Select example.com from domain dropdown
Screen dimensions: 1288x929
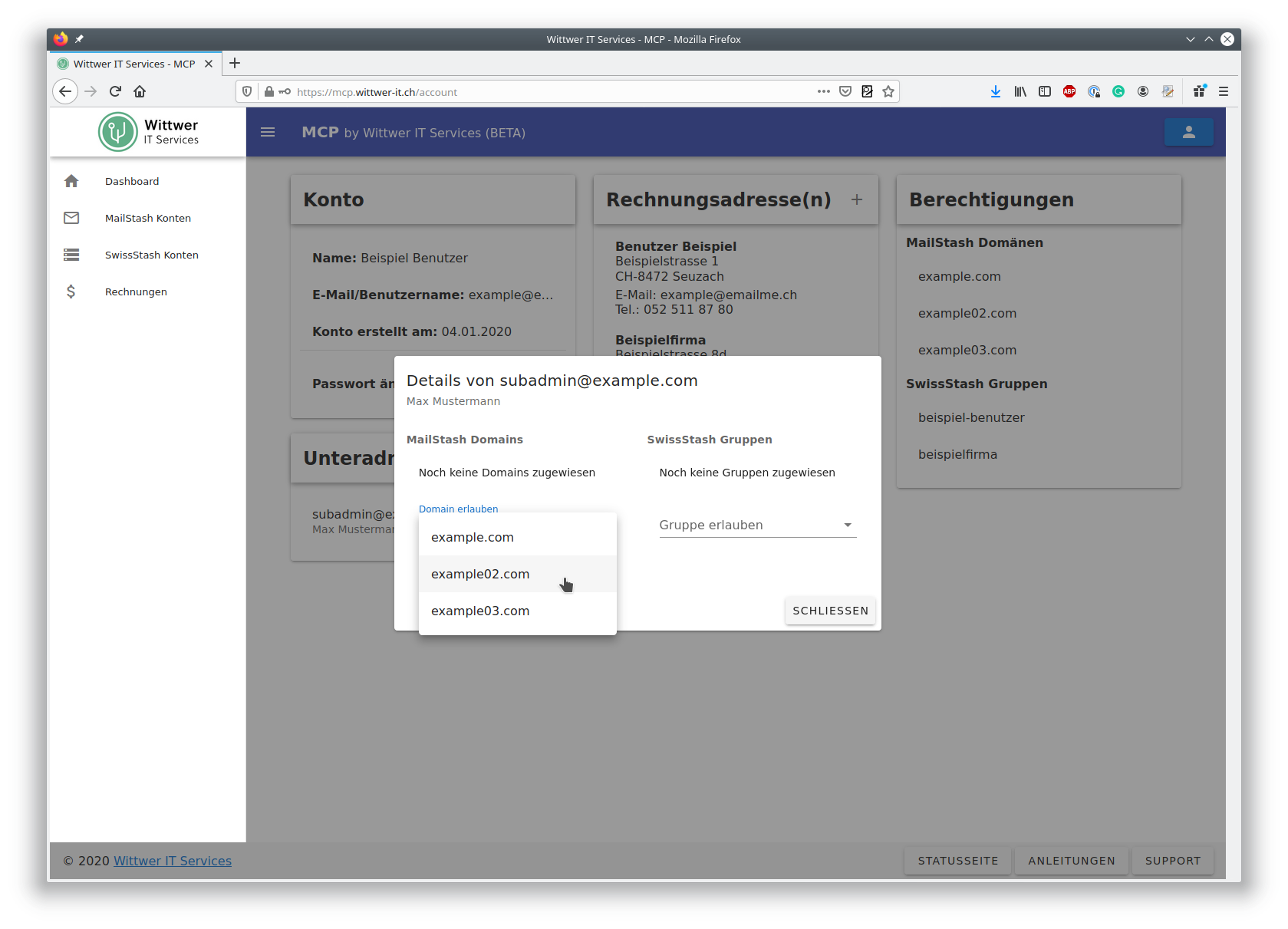(x=518, y=537)
